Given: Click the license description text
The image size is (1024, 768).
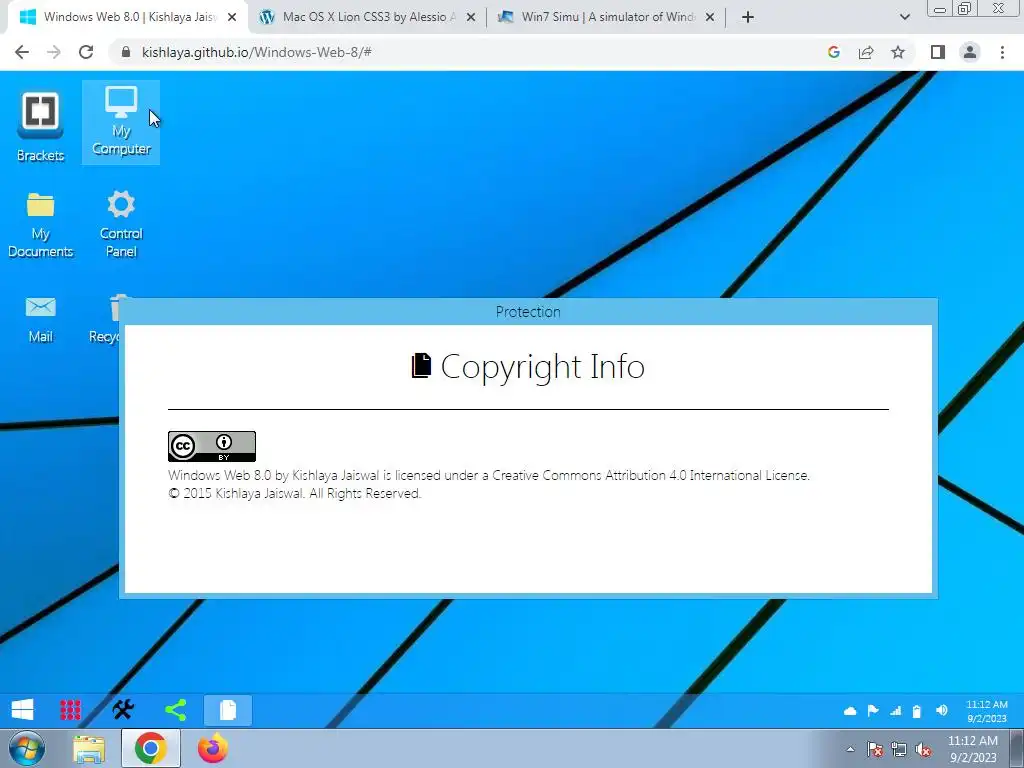Looking at the screenshot, I should point(488,475).
